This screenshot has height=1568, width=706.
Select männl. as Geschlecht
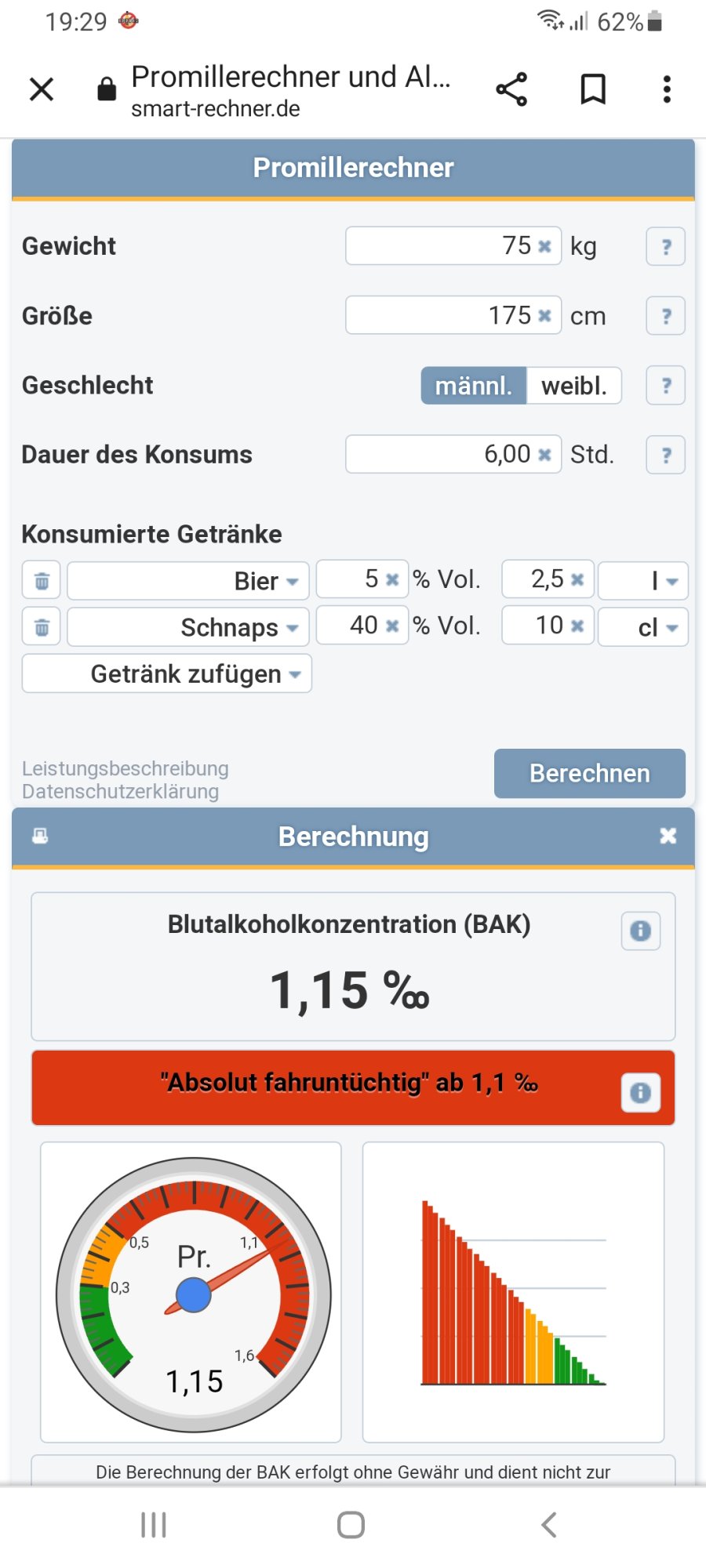click(x=474, y=386)
